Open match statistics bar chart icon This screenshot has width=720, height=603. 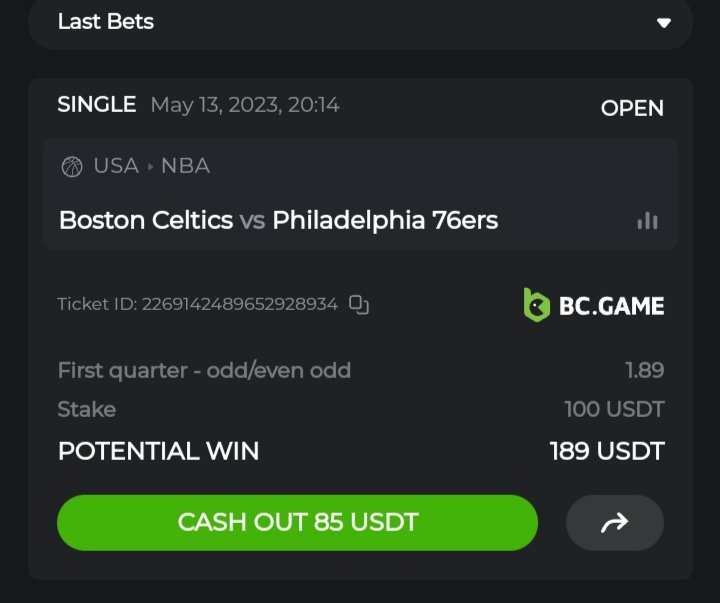coord(648,220)
